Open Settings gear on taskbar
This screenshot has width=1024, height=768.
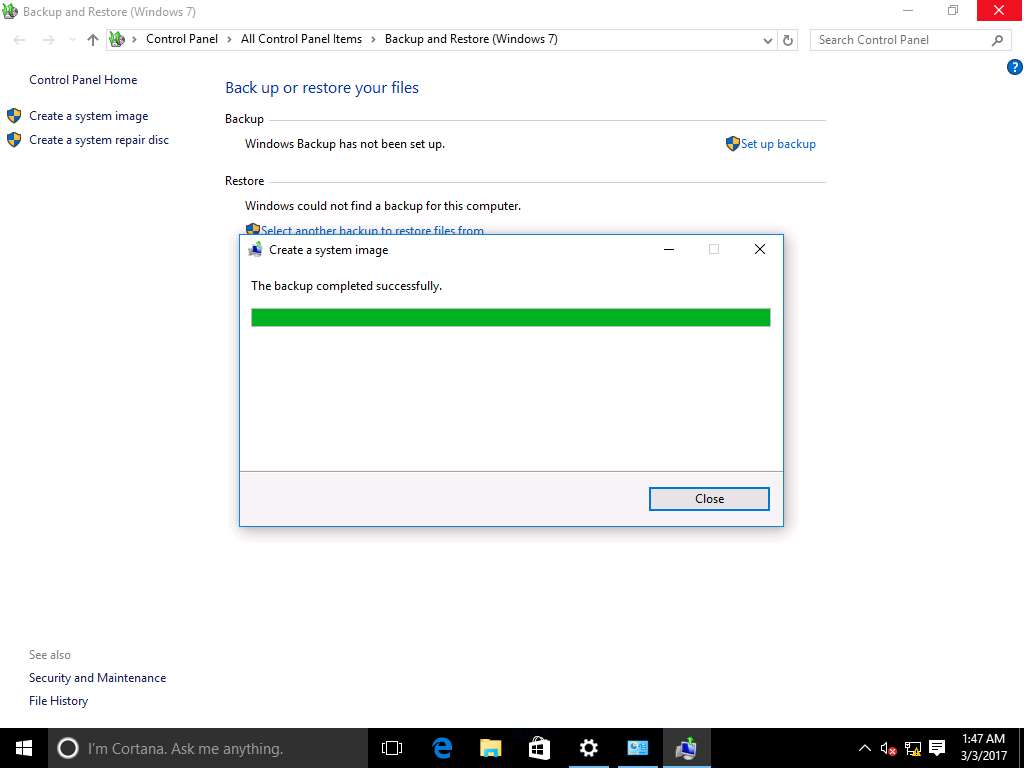coord(588,748)
